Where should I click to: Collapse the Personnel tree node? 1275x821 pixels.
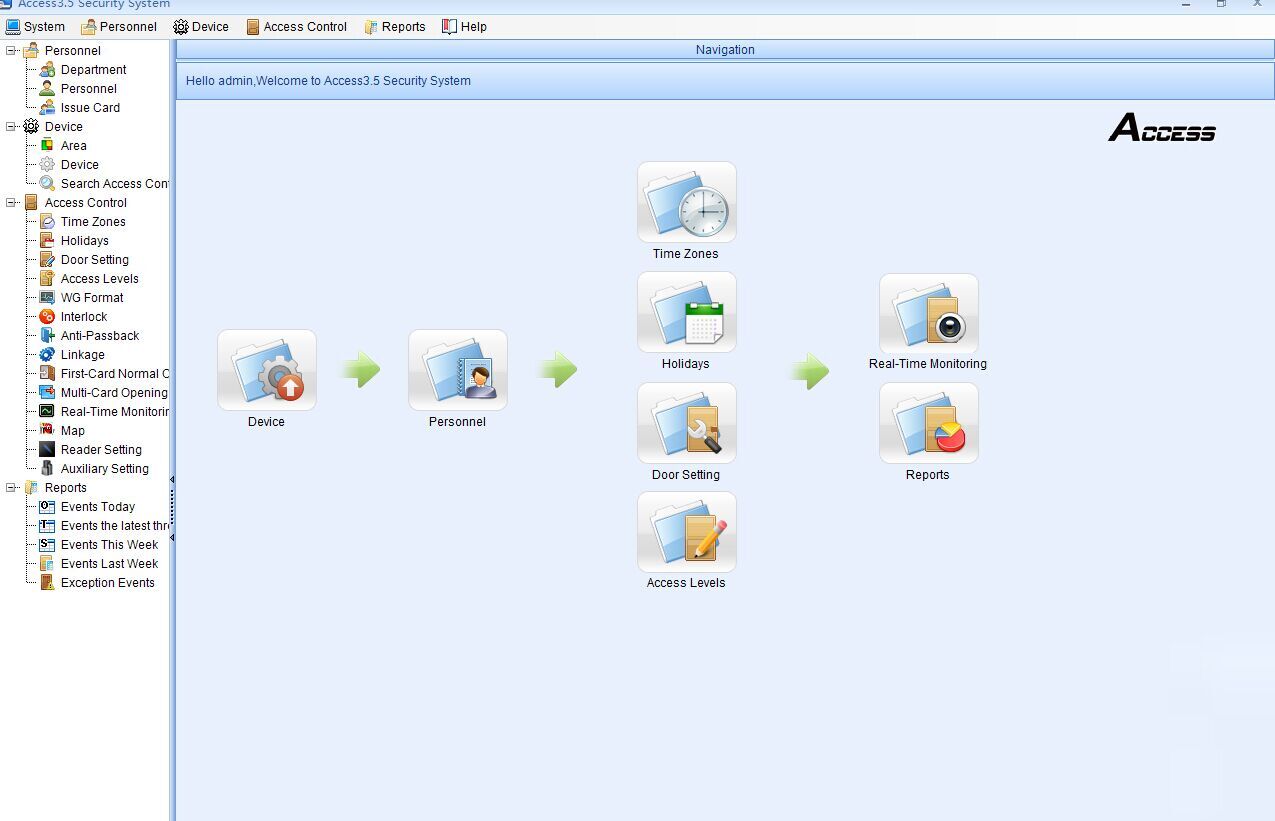(x=12, y=50)
